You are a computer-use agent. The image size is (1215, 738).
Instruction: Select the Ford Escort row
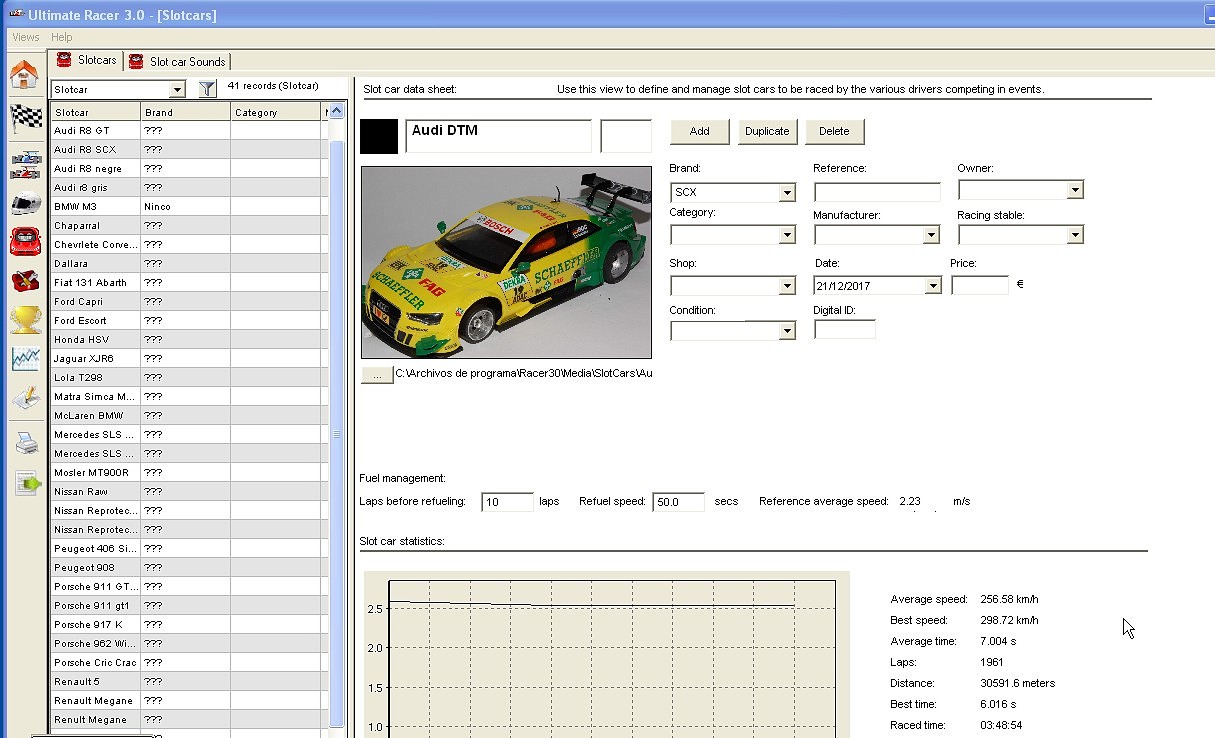(x=189, y=321)
